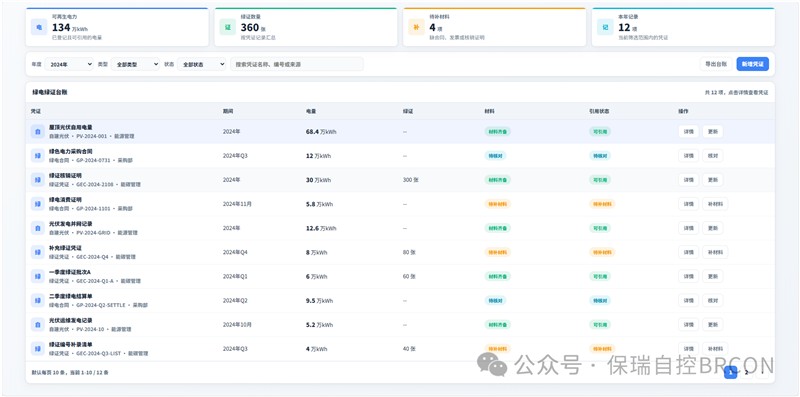Open the 类型 dropdown showing 全部类型
Image resolution: width=800 pixels, height=397 pixels.
(135, 64)
